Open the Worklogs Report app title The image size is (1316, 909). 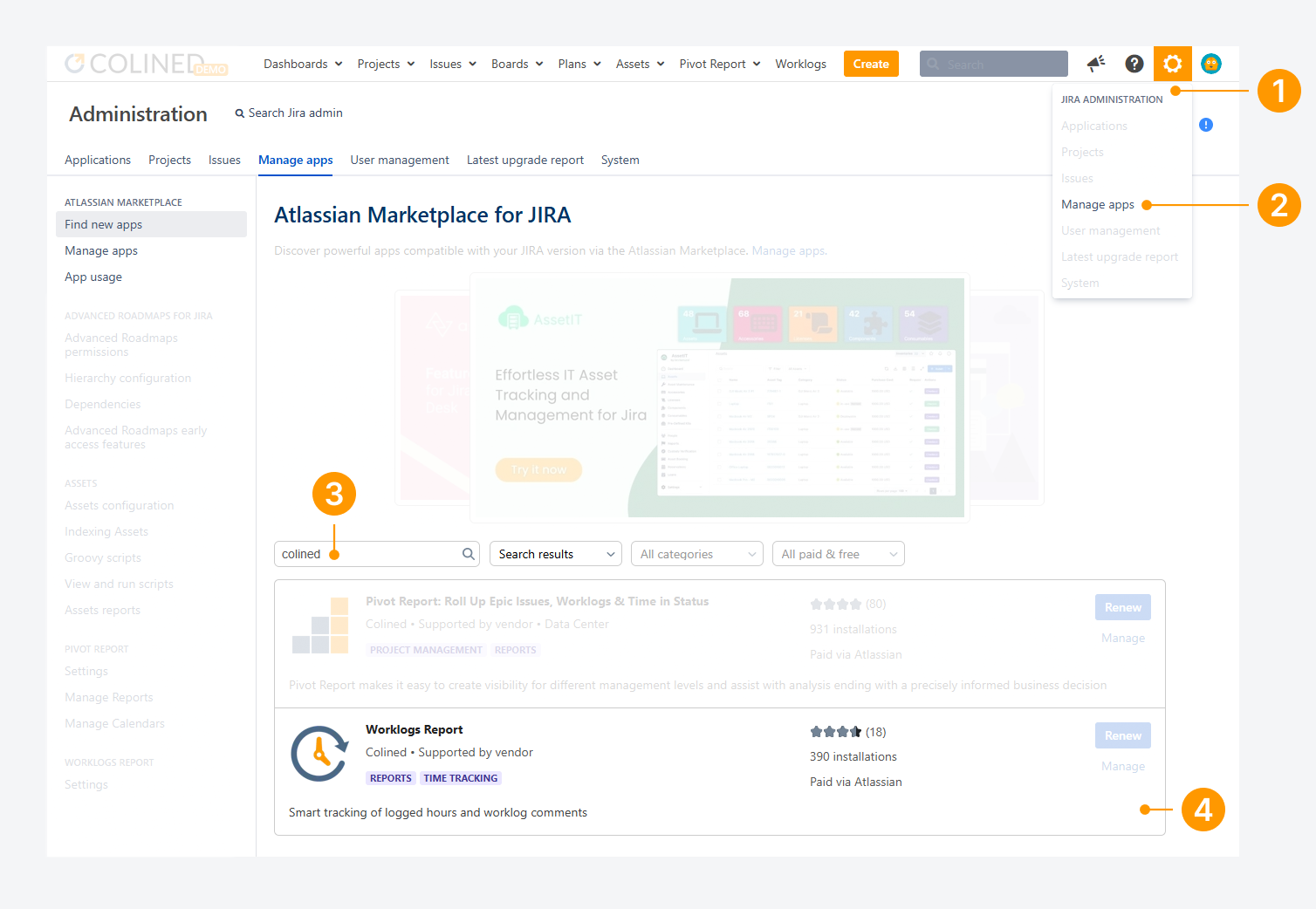(414, 729)
